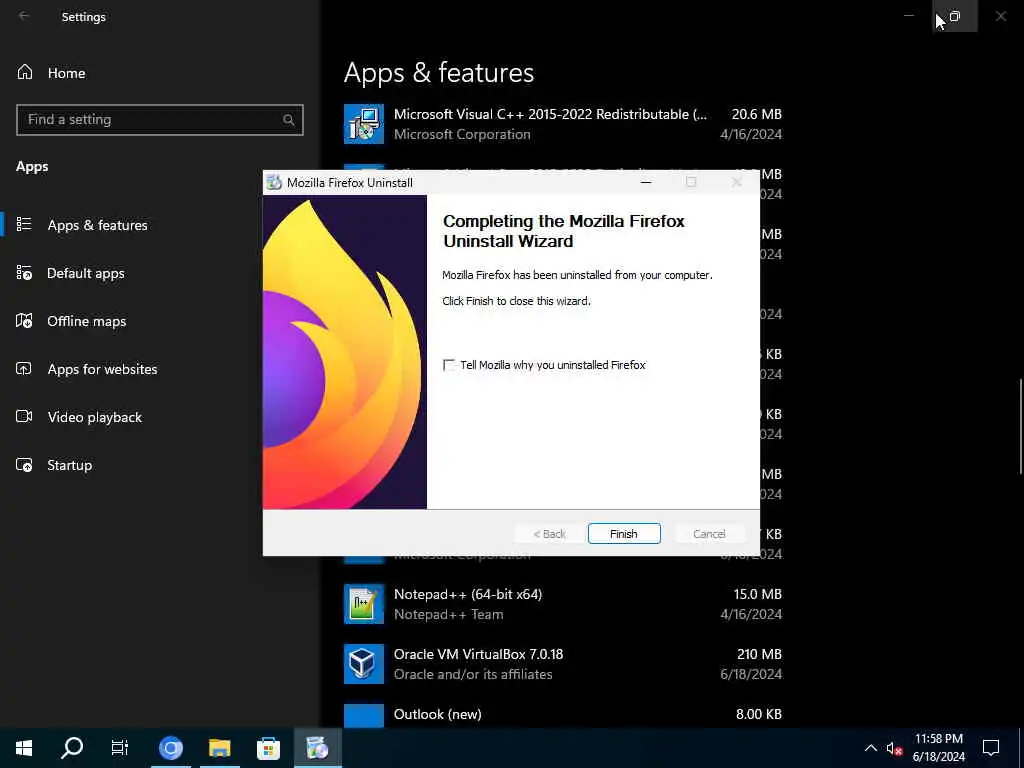Open the Windows Start menu

[24, 748]
